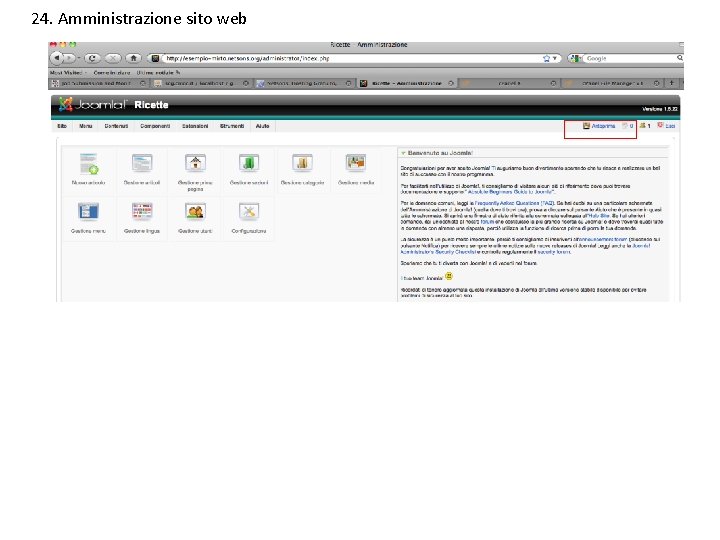
Task: Open the Absolute Beginners Guide to Joomla link
Action: pyautogui.click(x=511, y=192)
